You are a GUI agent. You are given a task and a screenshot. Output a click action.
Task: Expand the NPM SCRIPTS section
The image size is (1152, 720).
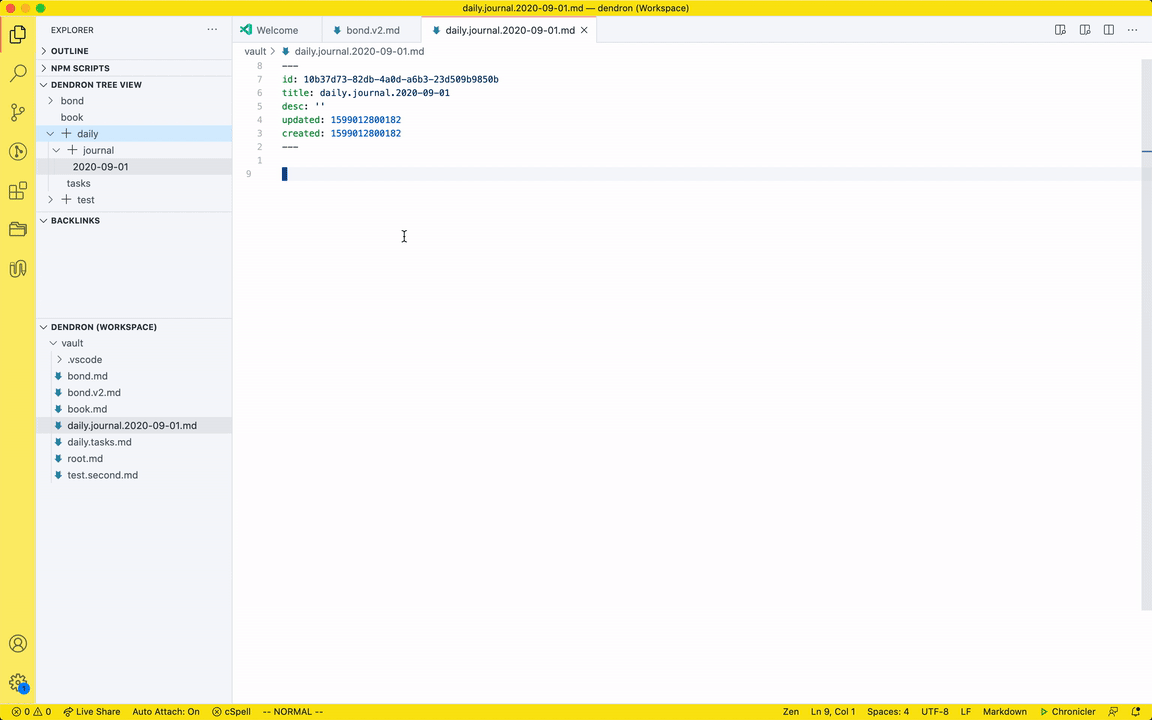pyautogui.click(x=80, y=68)
